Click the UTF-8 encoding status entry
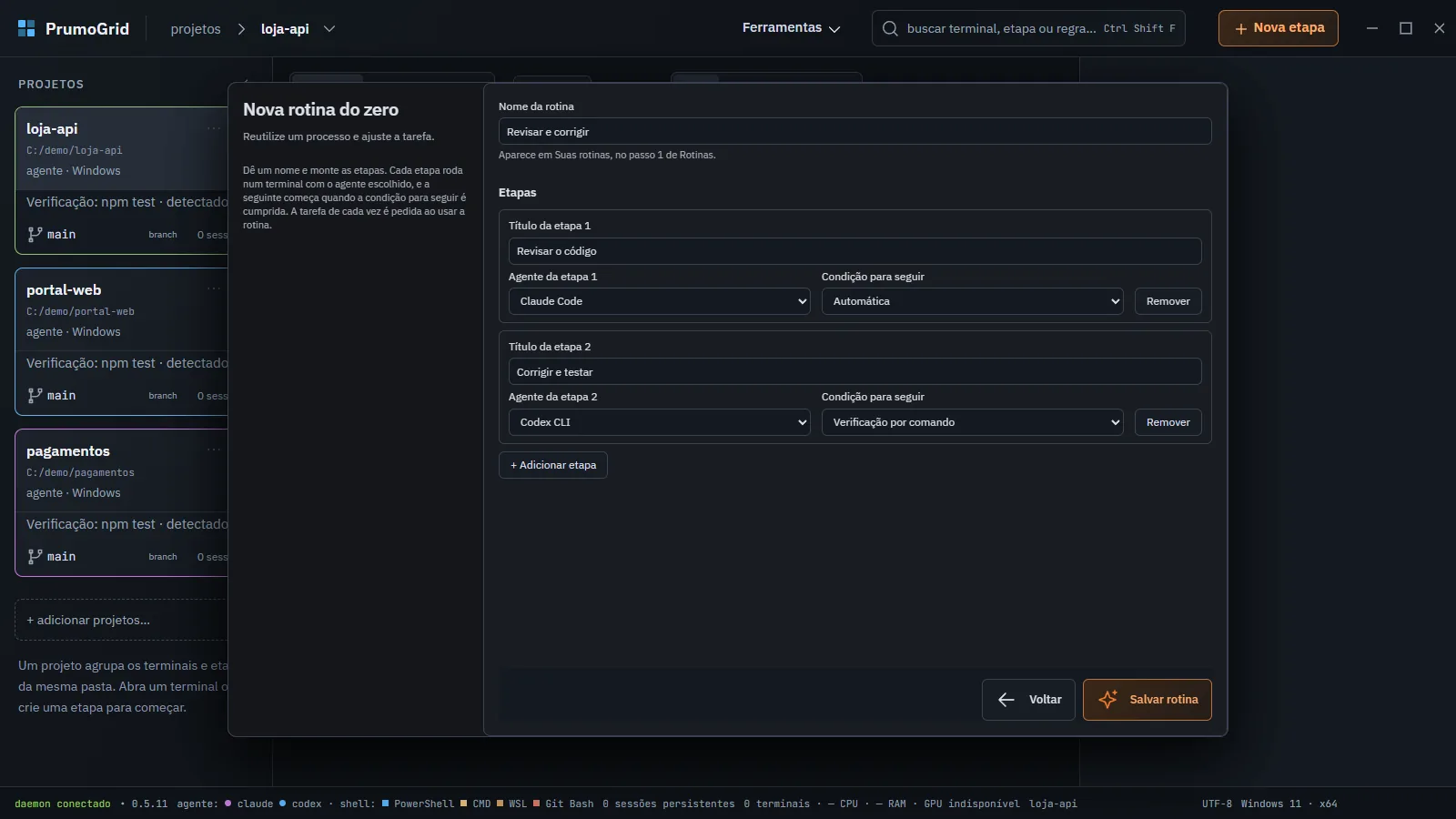 [1217, 804]
